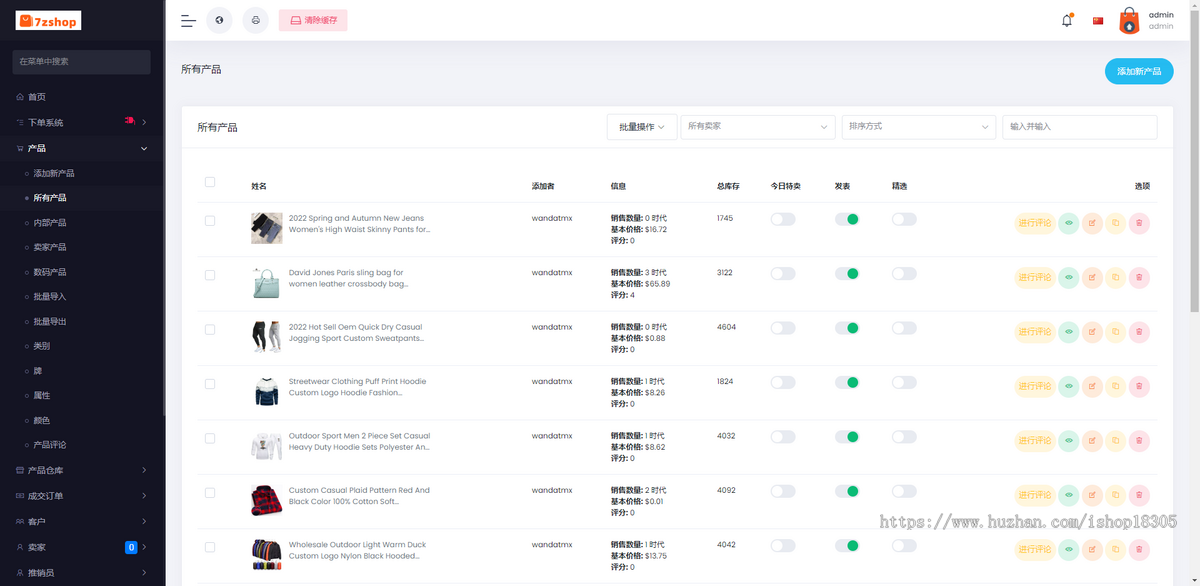Open the 批量操作 dropdown

point(642,127)
